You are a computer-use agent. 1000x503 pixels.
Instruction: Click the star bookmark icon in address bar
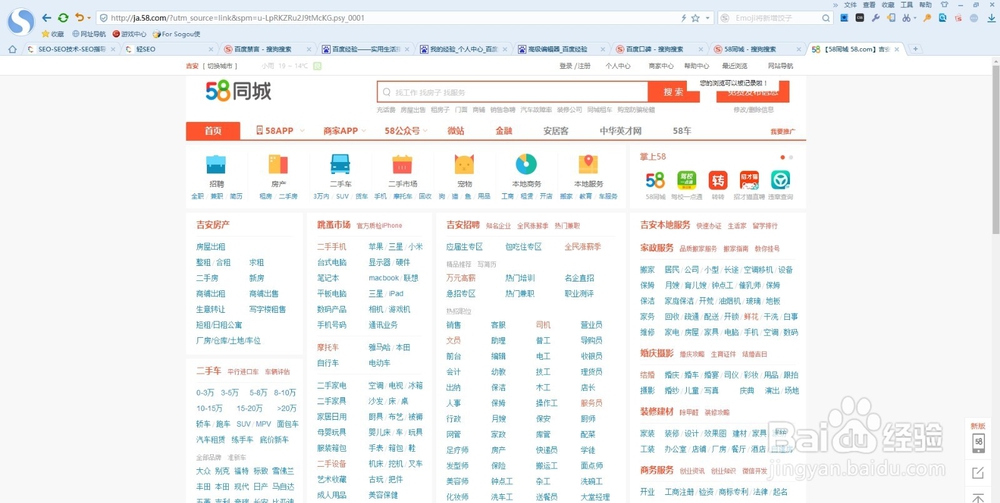(x=695, y=18)
